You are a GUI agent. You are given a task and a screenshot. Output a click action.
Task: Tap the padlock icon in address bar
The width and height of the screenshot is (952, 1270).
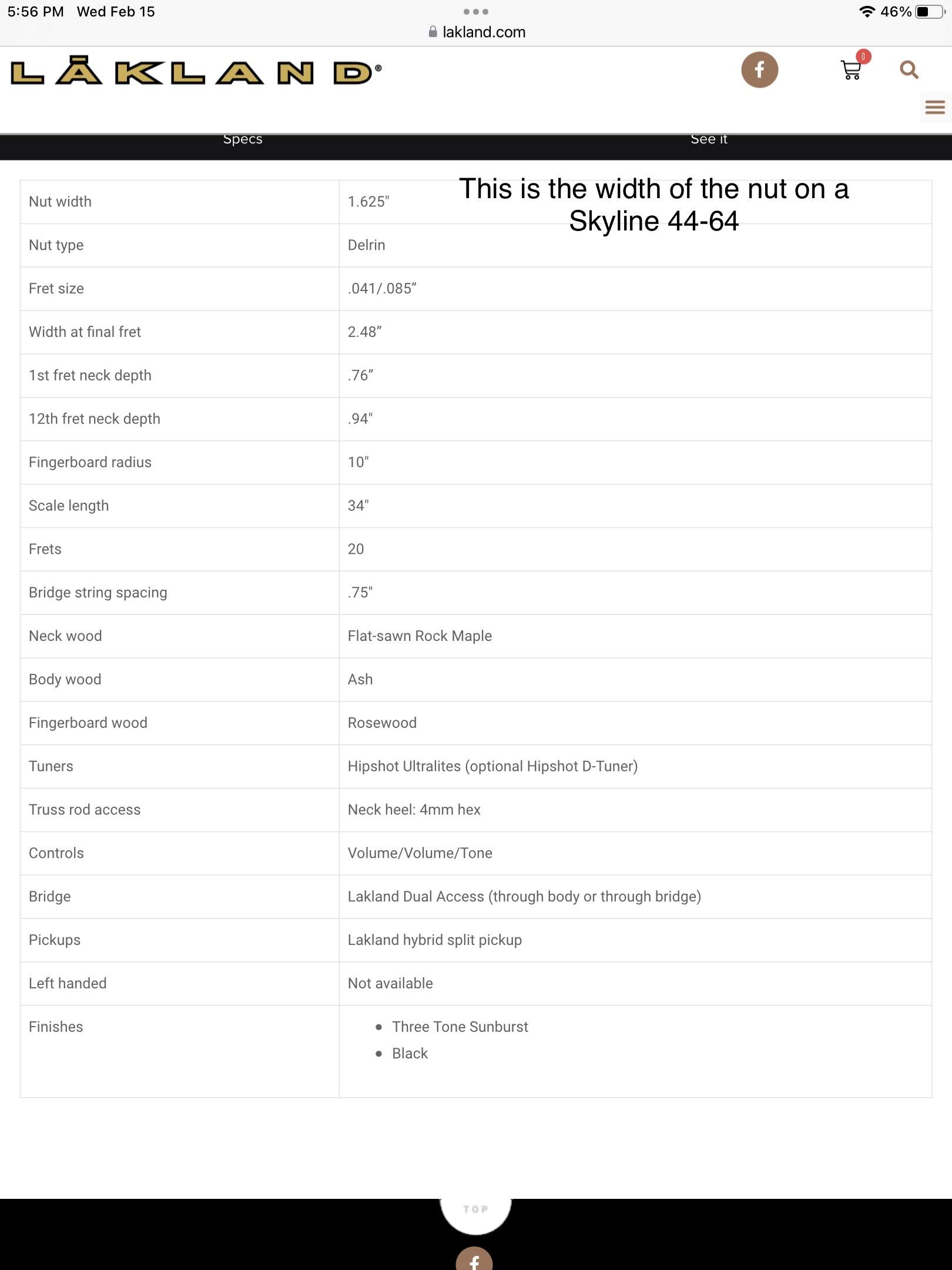tap(433, 32)
